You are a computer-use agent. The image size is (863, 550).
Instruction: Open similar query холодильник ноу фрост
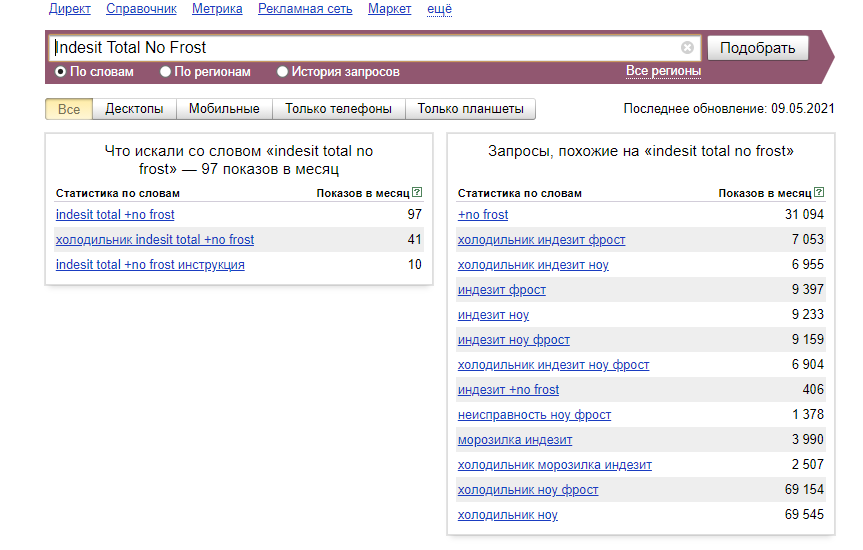(528, 490)
